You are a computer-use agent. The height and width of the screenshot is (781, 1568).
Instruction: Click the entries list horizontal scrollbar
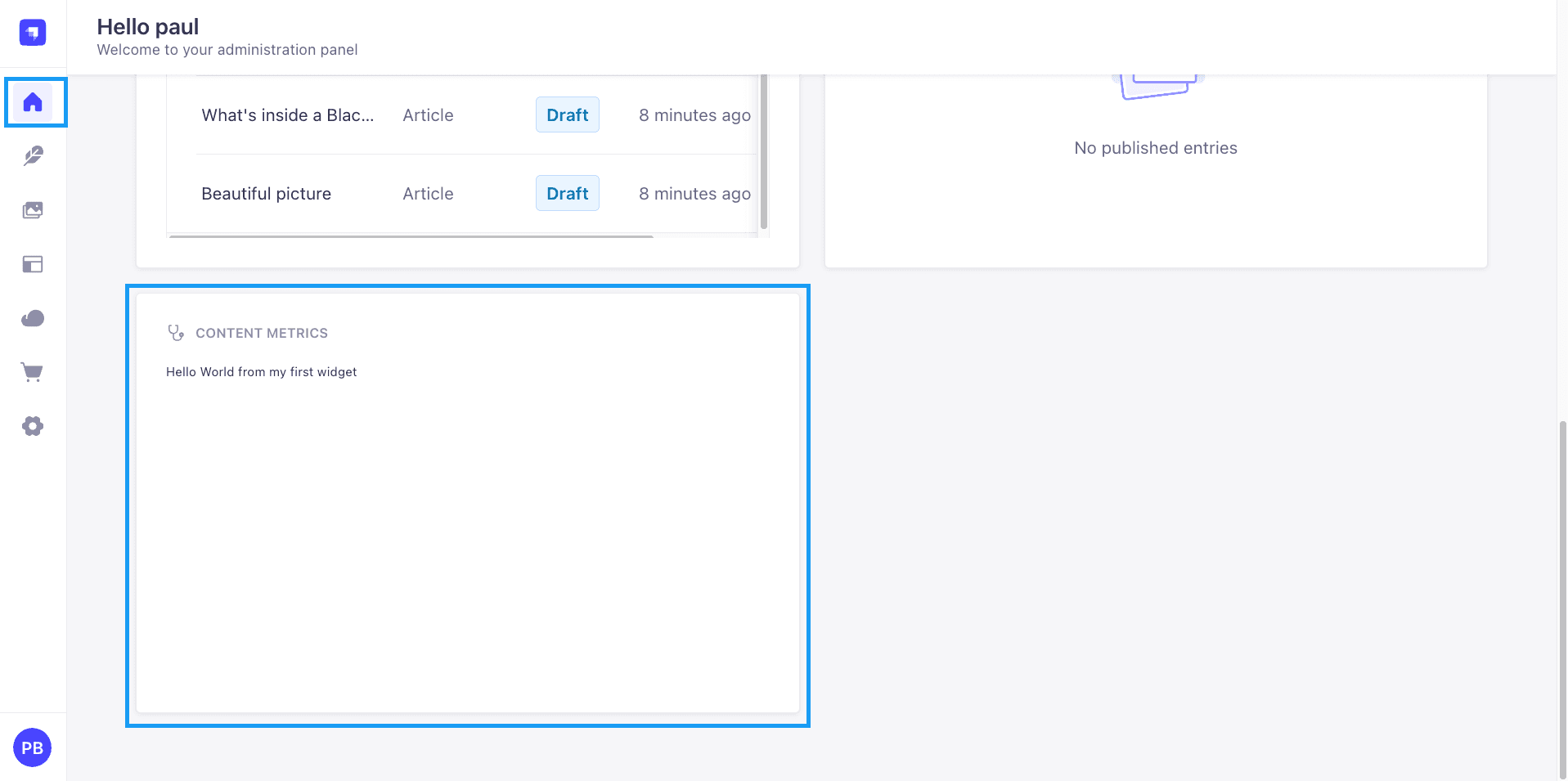pos(411,236)
